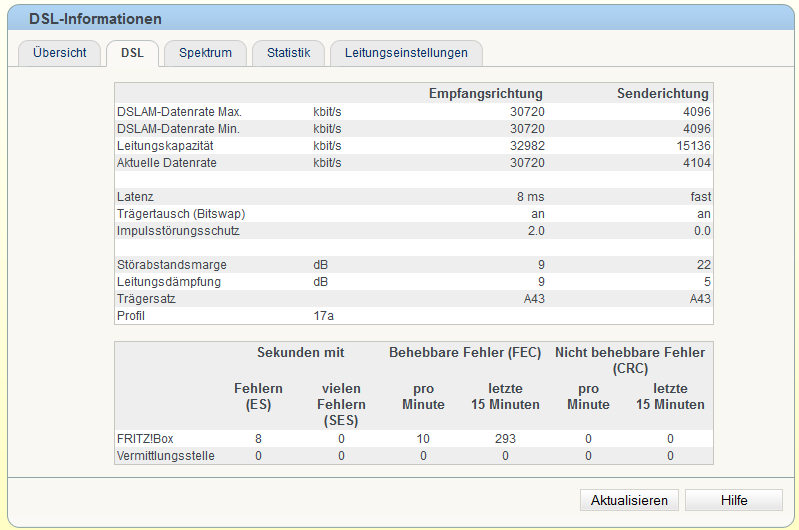Open Hilfe for this page

coord(734,500)
